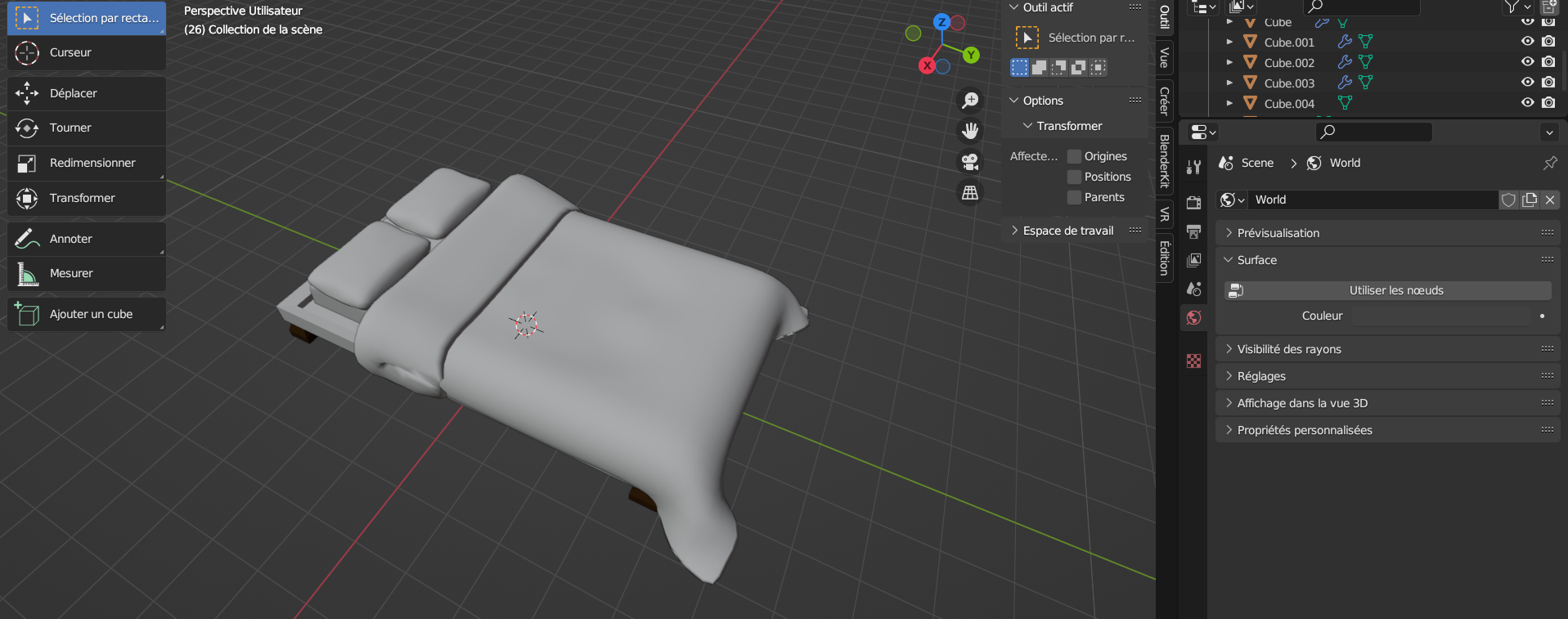Activate the Déplacer move tool
The width and height of the screenshot is (1568, 619).
[86, 93]
